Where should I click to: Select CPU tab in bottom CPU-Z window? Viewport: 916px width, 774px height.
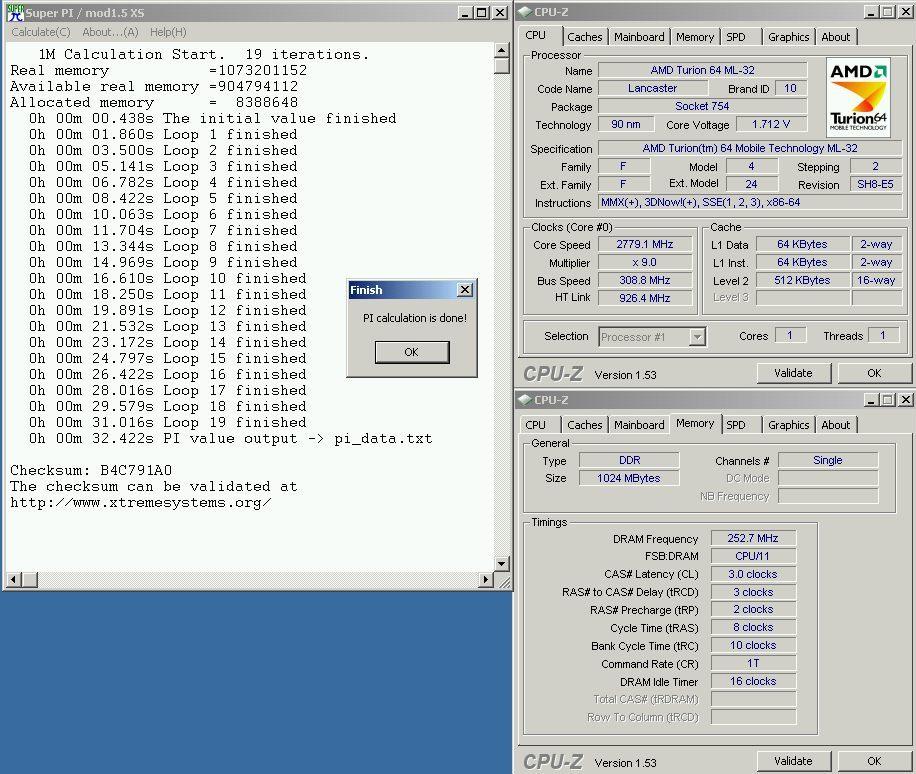pos(536,425)
